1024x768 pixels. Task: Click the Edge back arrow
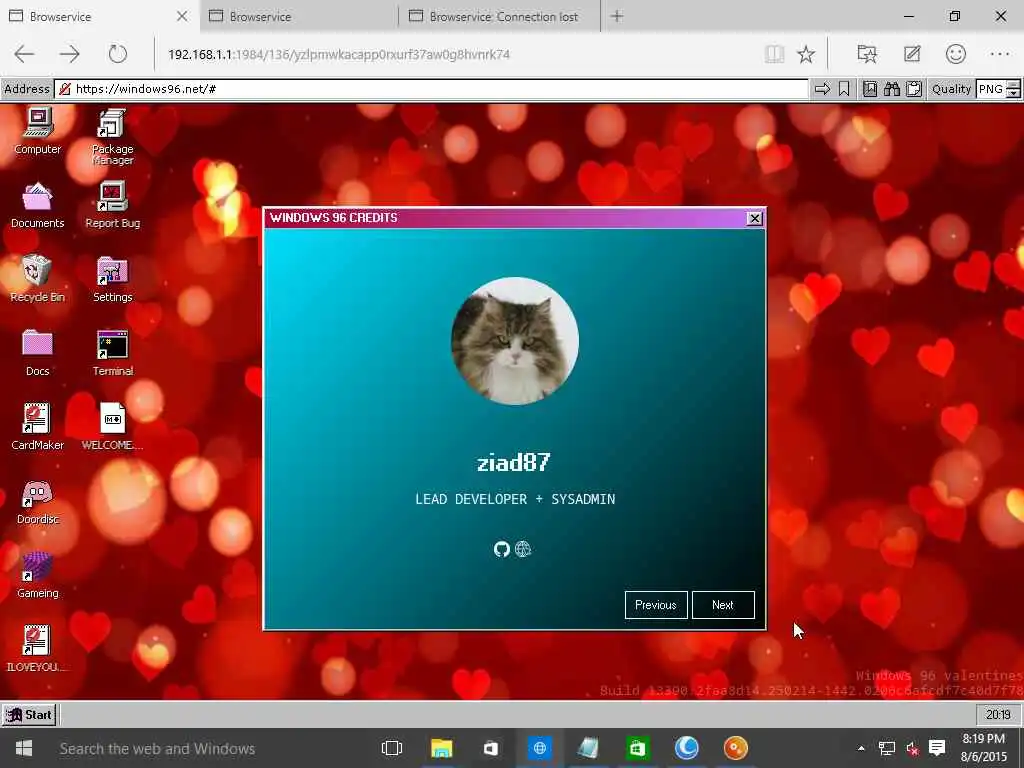(x=24, y=54)
